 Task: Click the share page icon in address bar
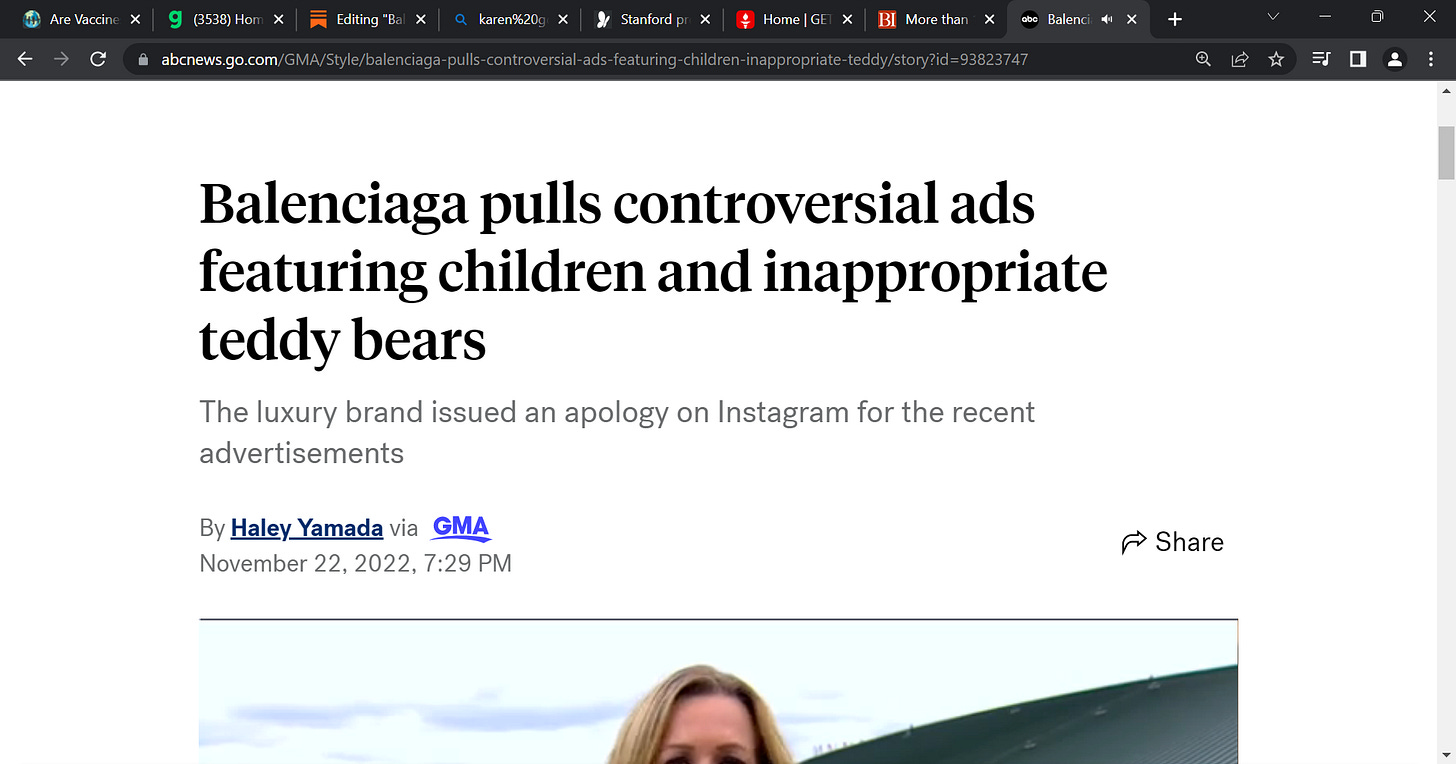(x=1240, y=59)
